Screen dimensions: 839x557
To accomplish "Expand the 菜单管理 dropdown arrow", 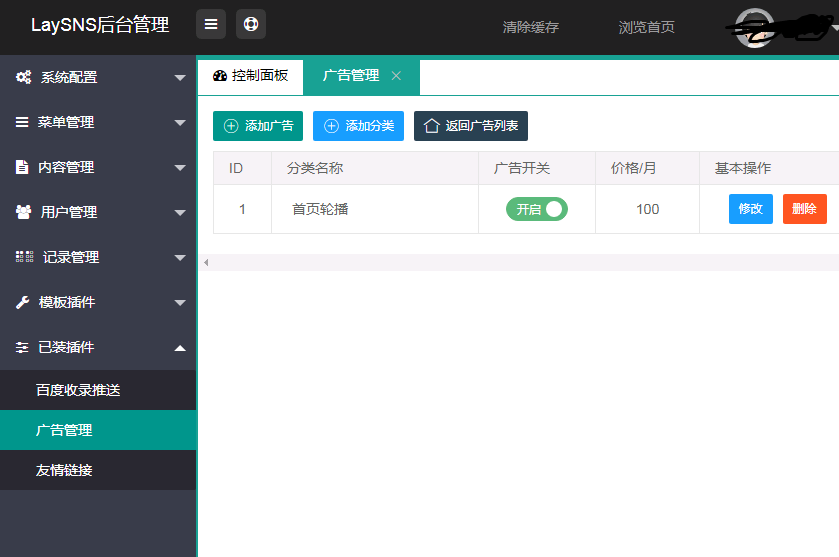I will point(180,122).
